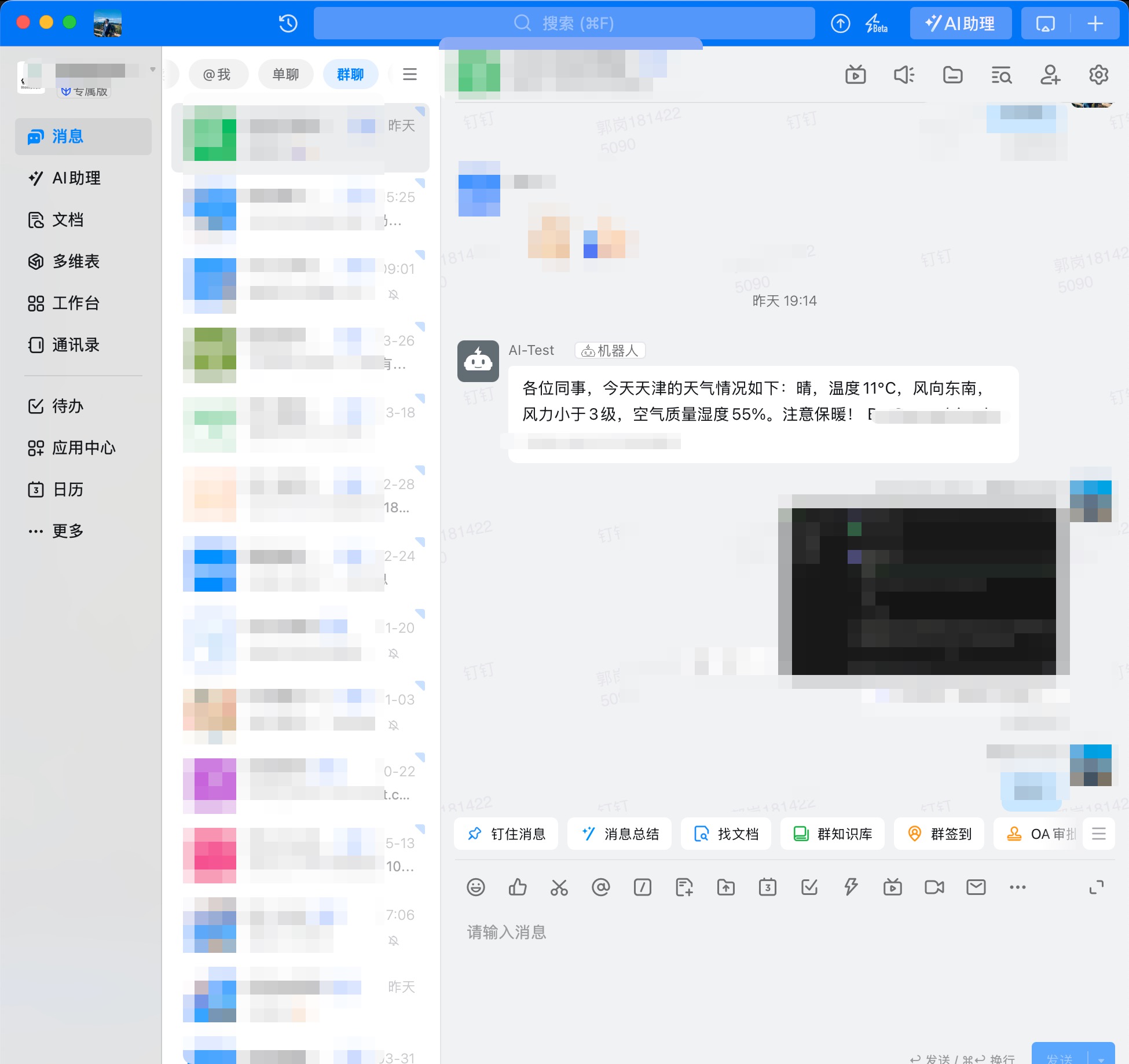1129x1064 pixels.
Task: Expand the account dropdown next to the username
Action: [x=152, y=68]
